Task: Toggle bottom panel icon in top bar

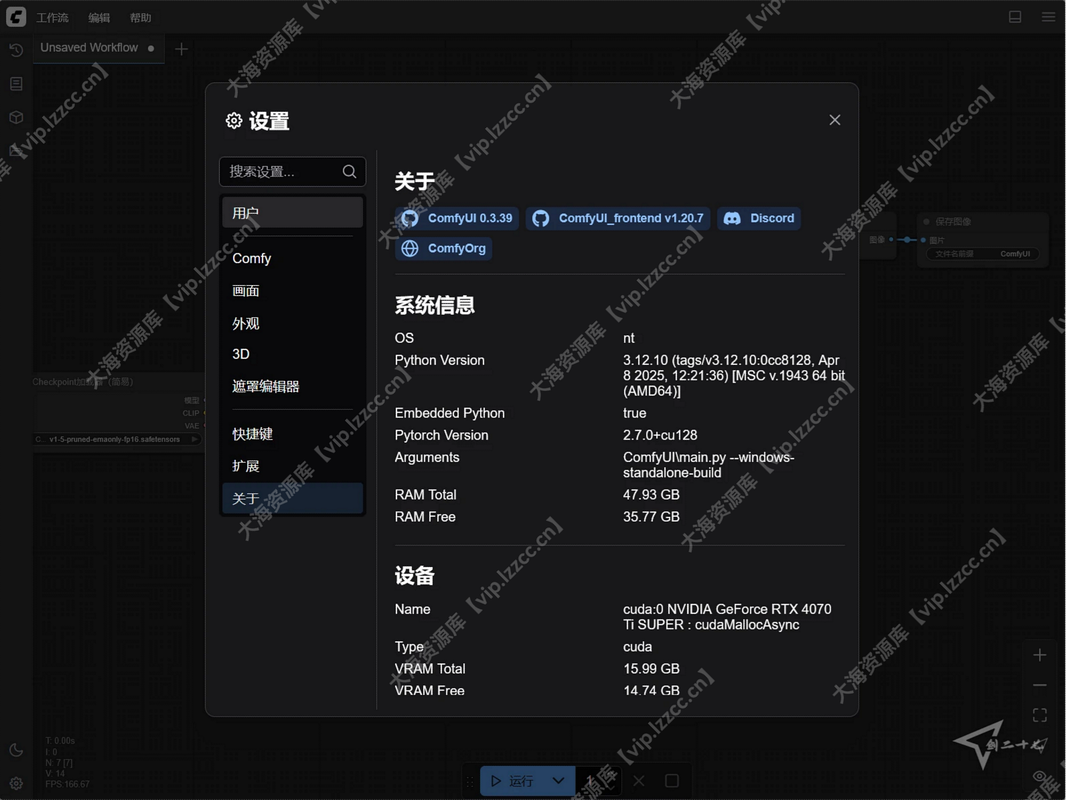Action: coord(1015,17)
